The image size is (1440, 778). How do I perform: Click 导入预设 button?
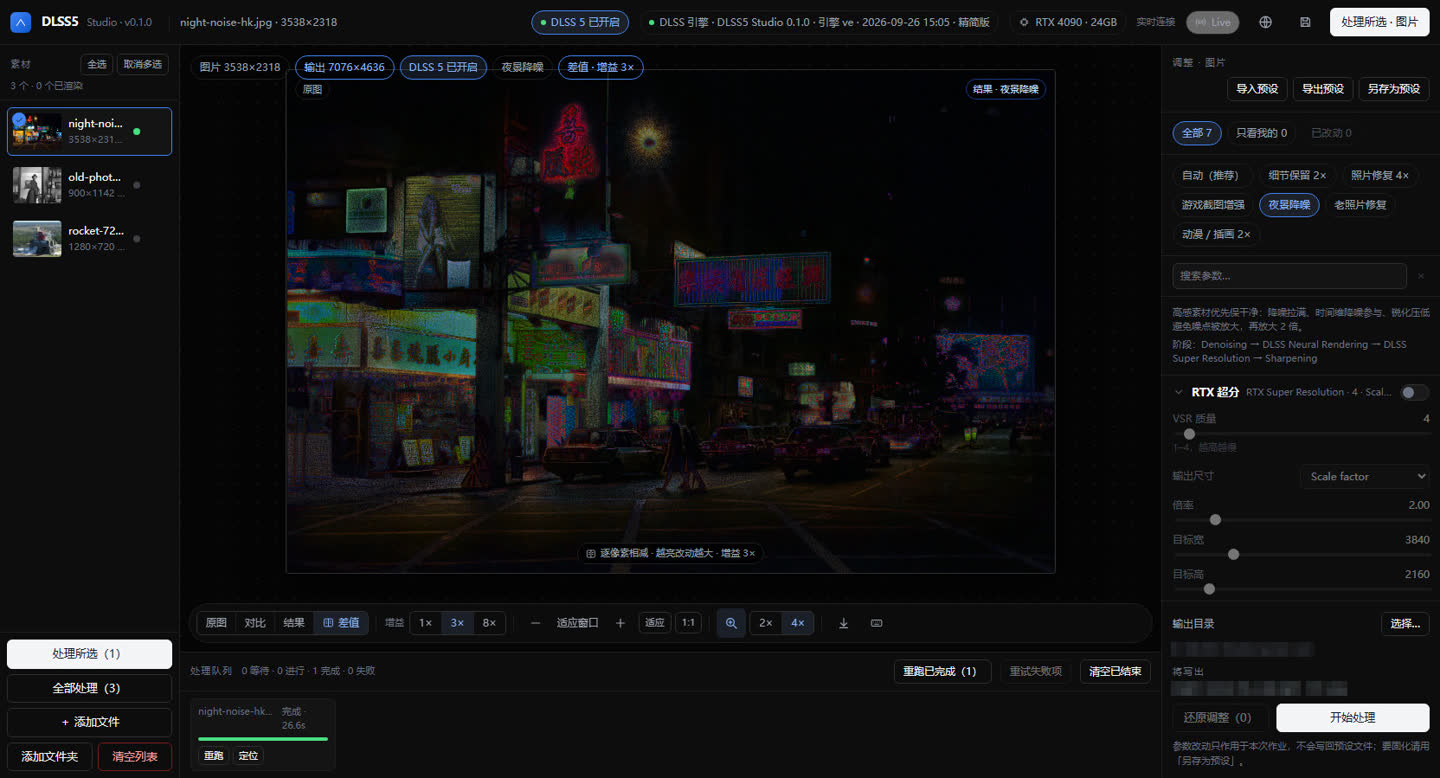[x=1257, y=88]
